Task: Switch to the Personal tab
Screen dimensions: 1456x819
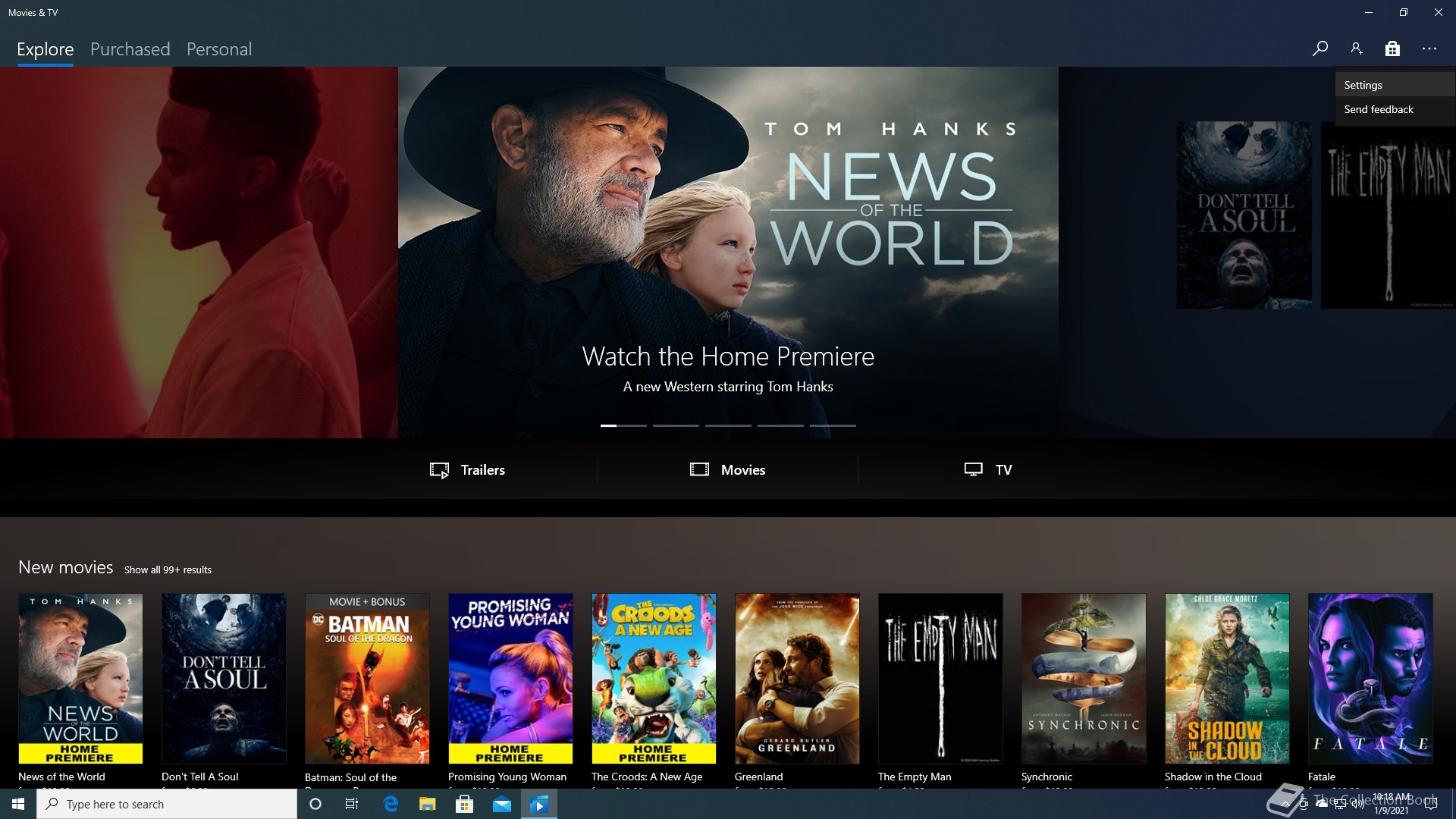Action: 219,49
